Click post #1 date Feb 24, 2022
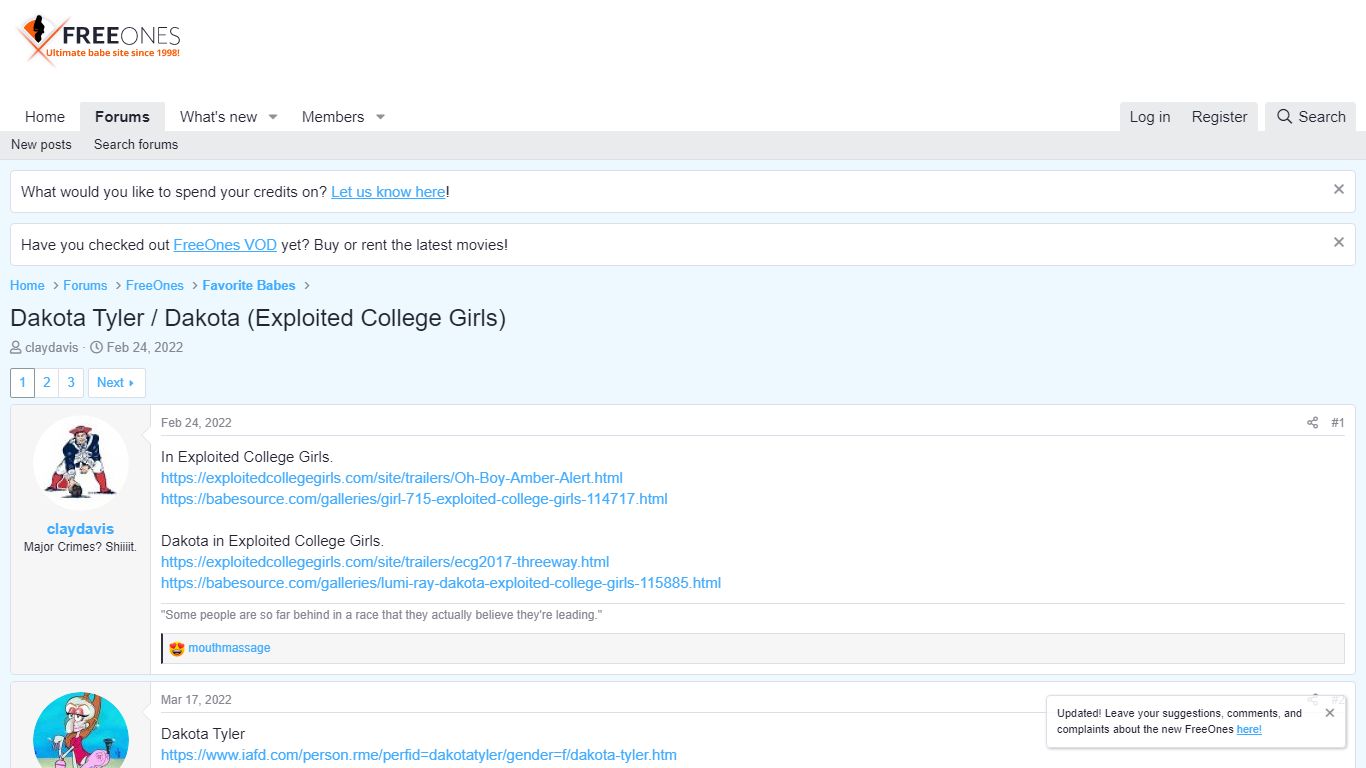 pos(196,423)
